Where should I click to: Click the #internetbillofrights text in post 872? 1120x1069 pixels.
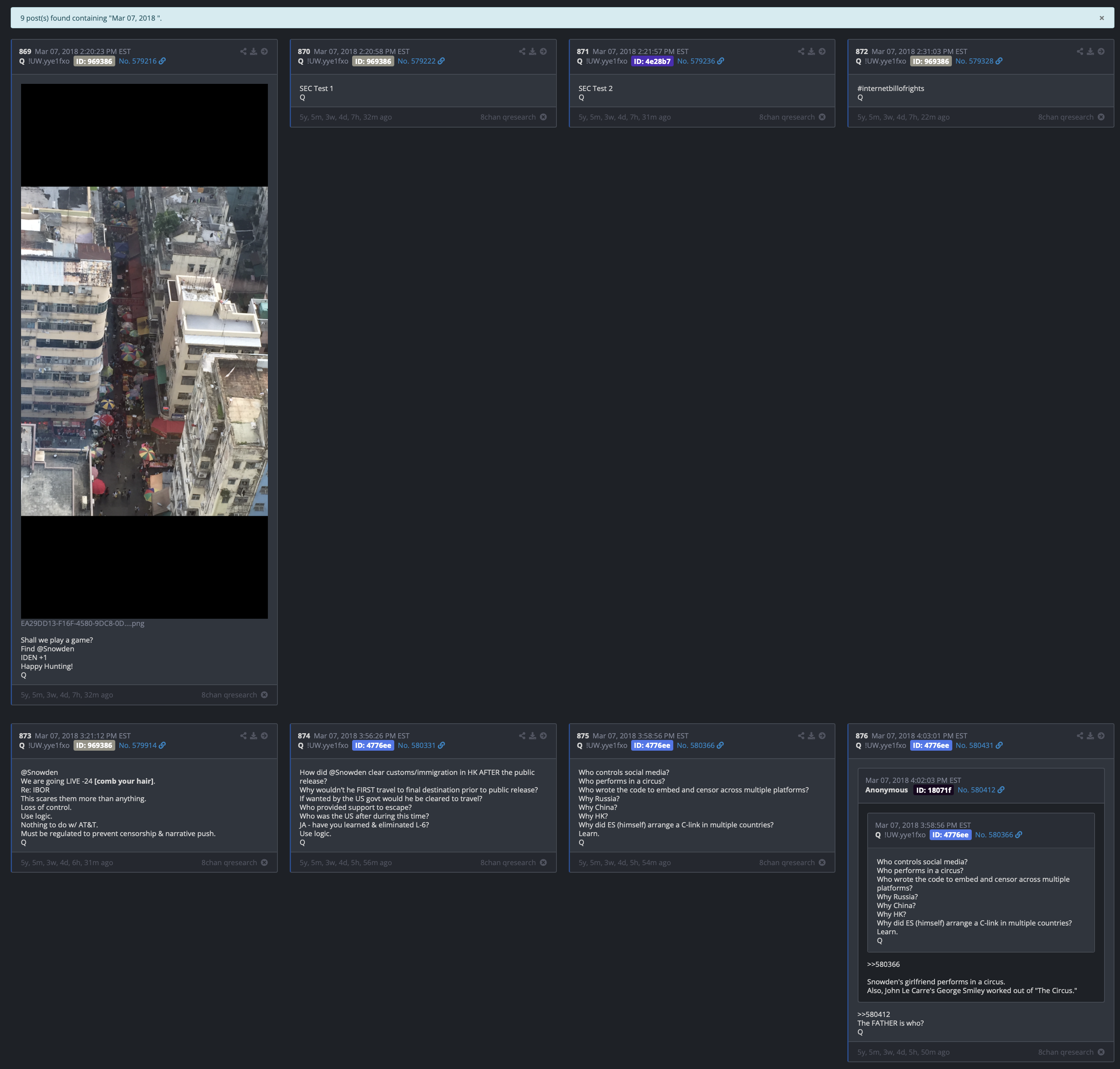pyautogui.click(x=890, y=88)
